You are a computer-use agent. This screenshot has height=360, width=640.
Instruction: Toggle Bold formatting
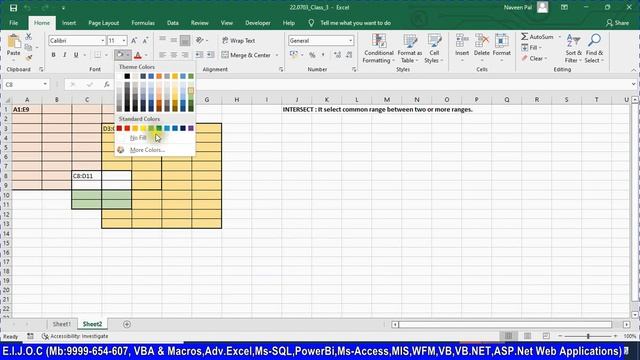53,55
